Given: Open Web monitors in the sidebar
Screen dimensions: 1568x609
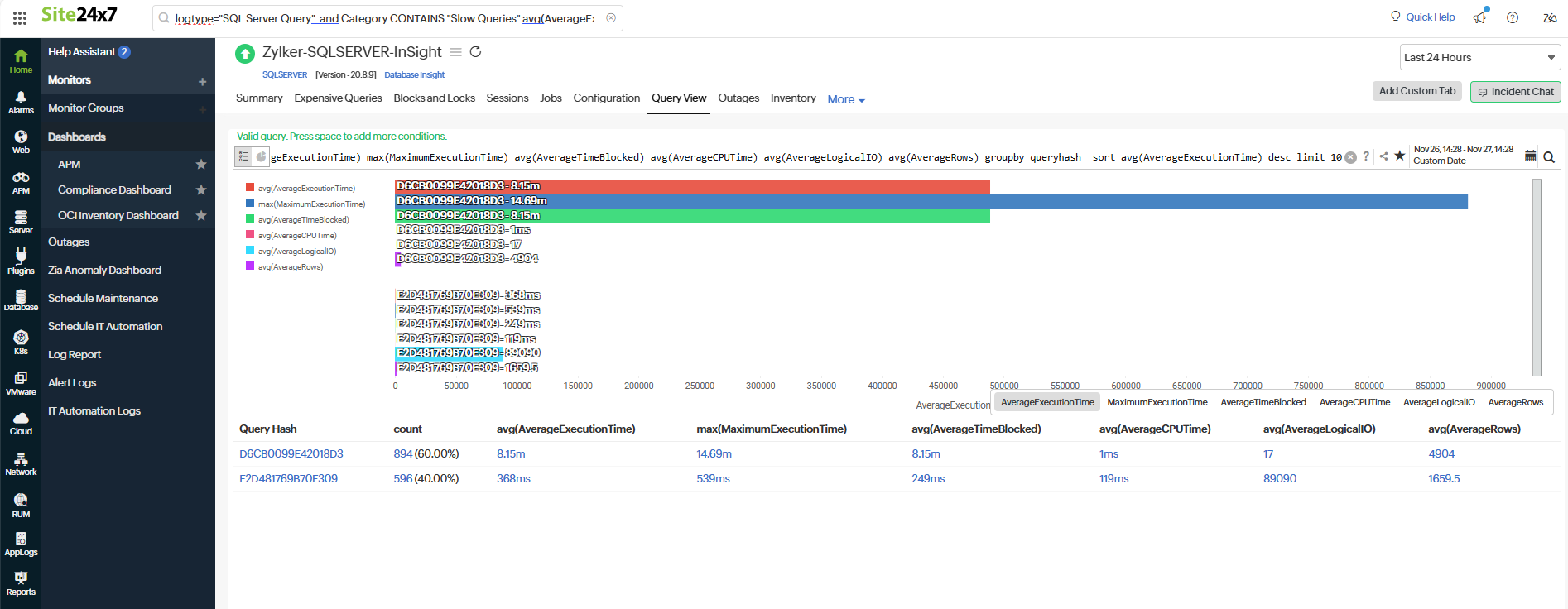Looking at the screenshot, I should (21, 142).
